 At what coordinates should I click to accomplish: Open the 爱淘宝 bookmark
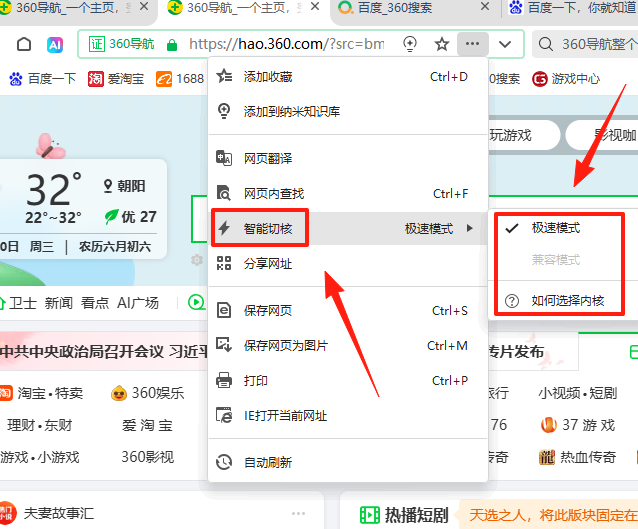(116, 78)
